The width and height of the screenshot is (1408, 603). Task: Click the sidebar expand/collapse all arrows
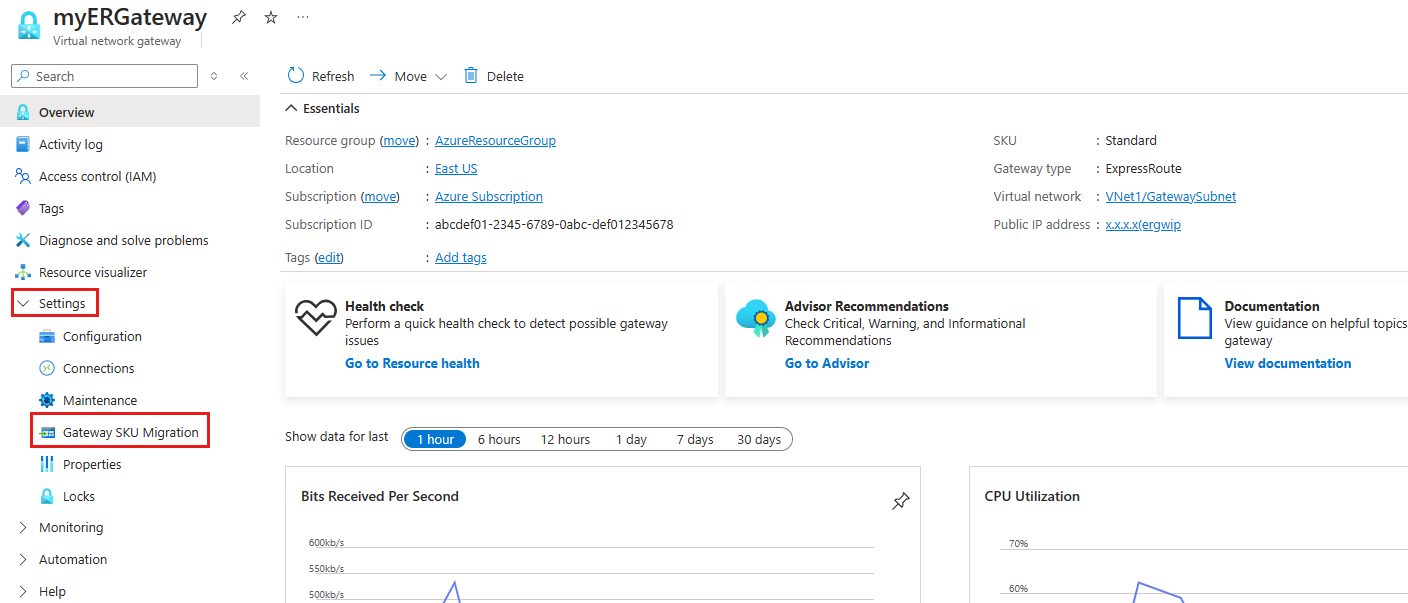click(214, 76)
